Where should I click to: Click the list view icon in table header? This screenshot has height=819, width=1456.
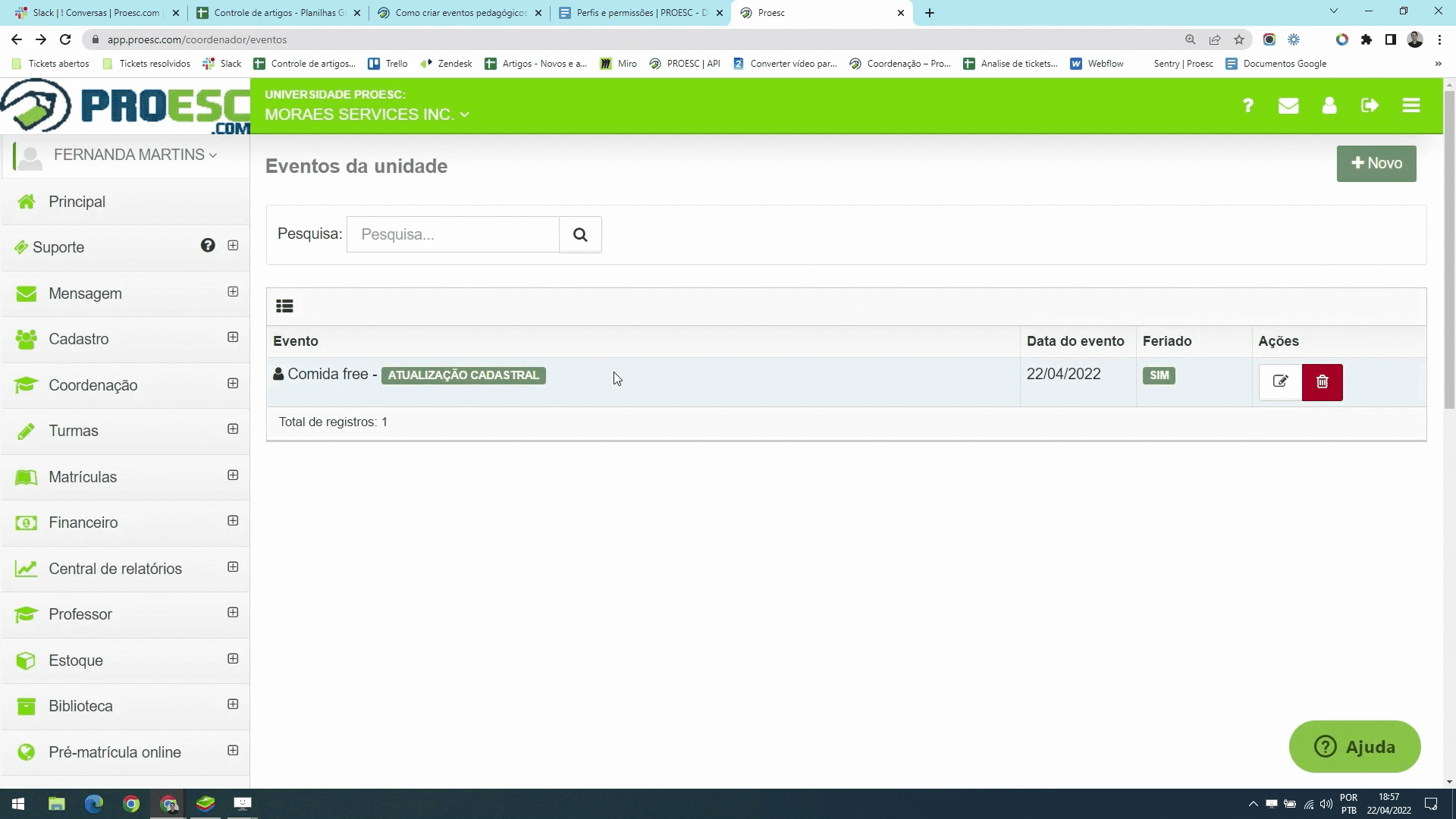point(285,305)
